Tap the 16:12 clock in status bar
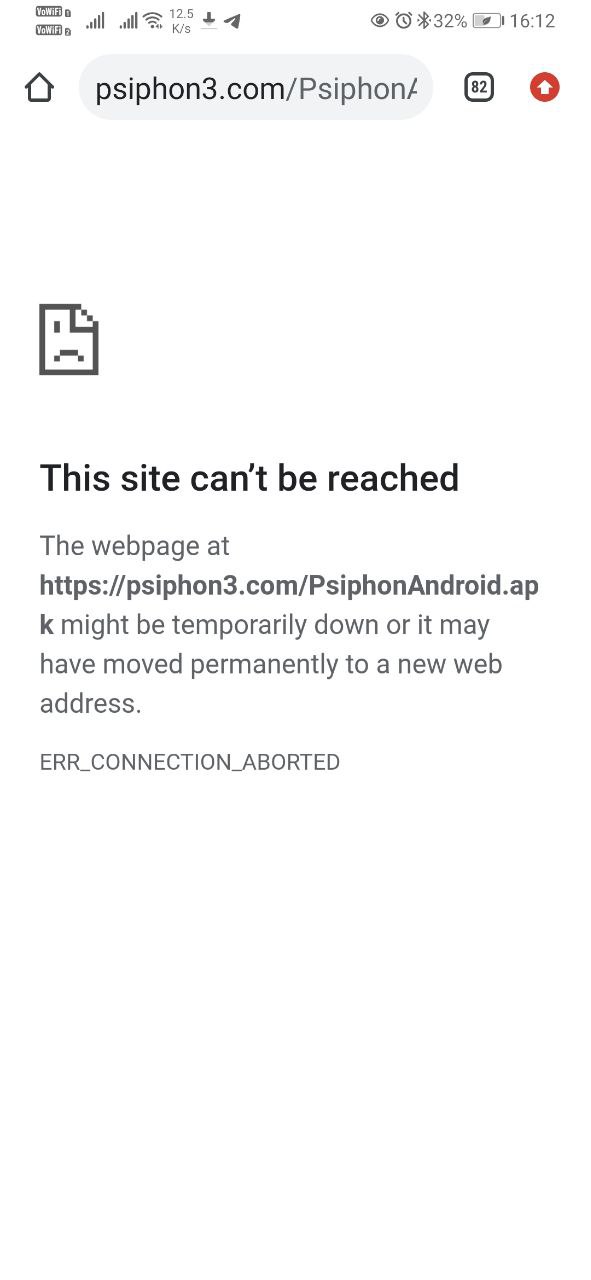This screenshot has height=1280, width=591. coord(532,20)
